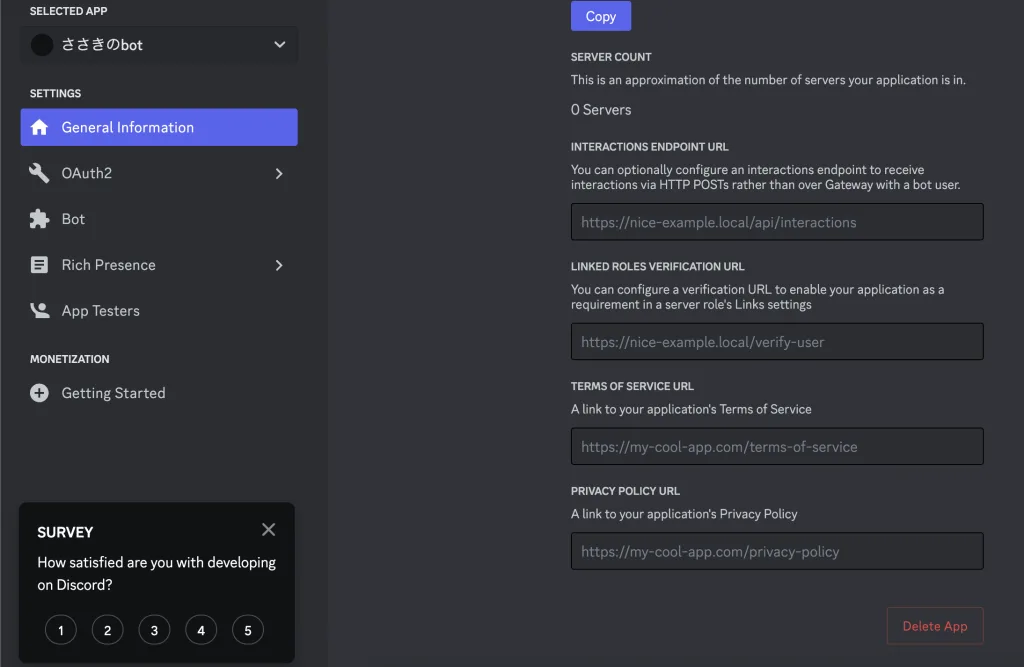Click the Rich Presence document icon
The image size is (1024, 667).
click(39, 265)
